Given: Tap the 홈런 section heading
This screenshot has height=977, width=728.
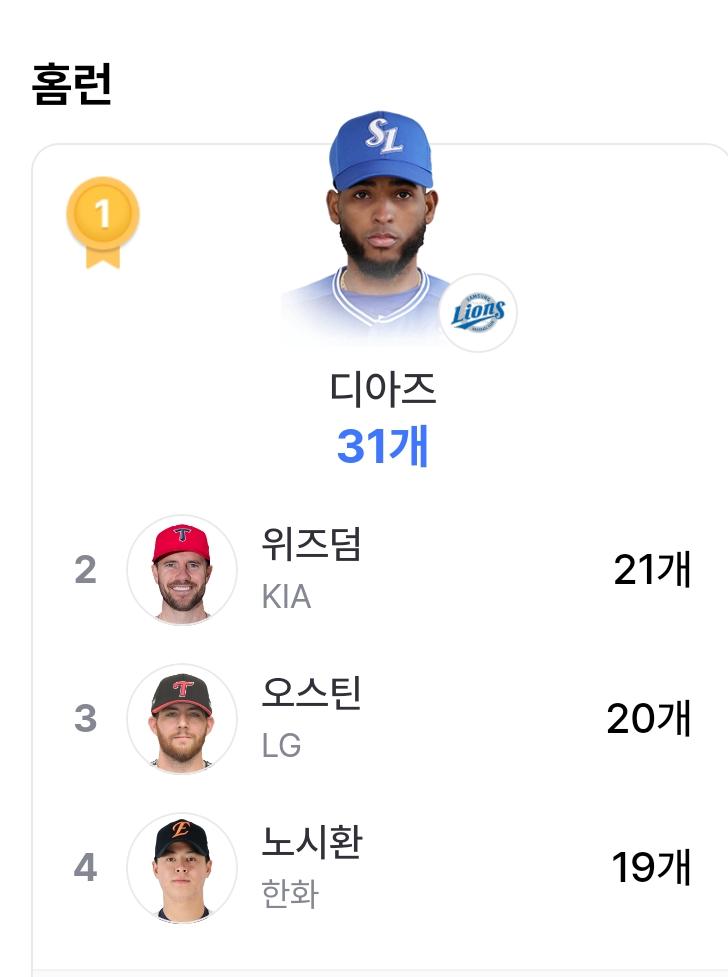Looking at the screenshot, I should click(72, 84).
